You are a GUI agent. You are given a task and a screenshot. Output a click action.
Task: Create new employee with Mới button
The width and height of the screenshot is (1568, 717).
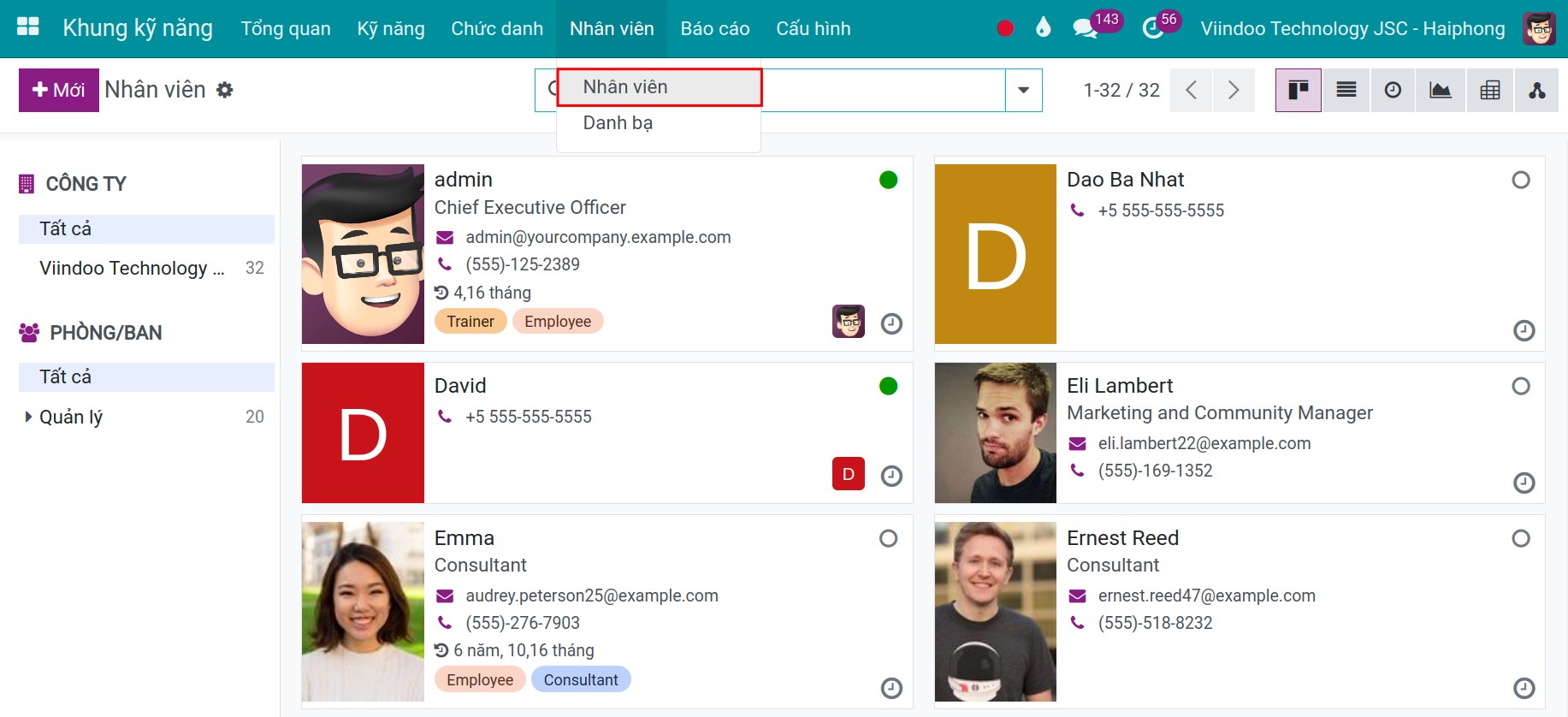[59, 90]
